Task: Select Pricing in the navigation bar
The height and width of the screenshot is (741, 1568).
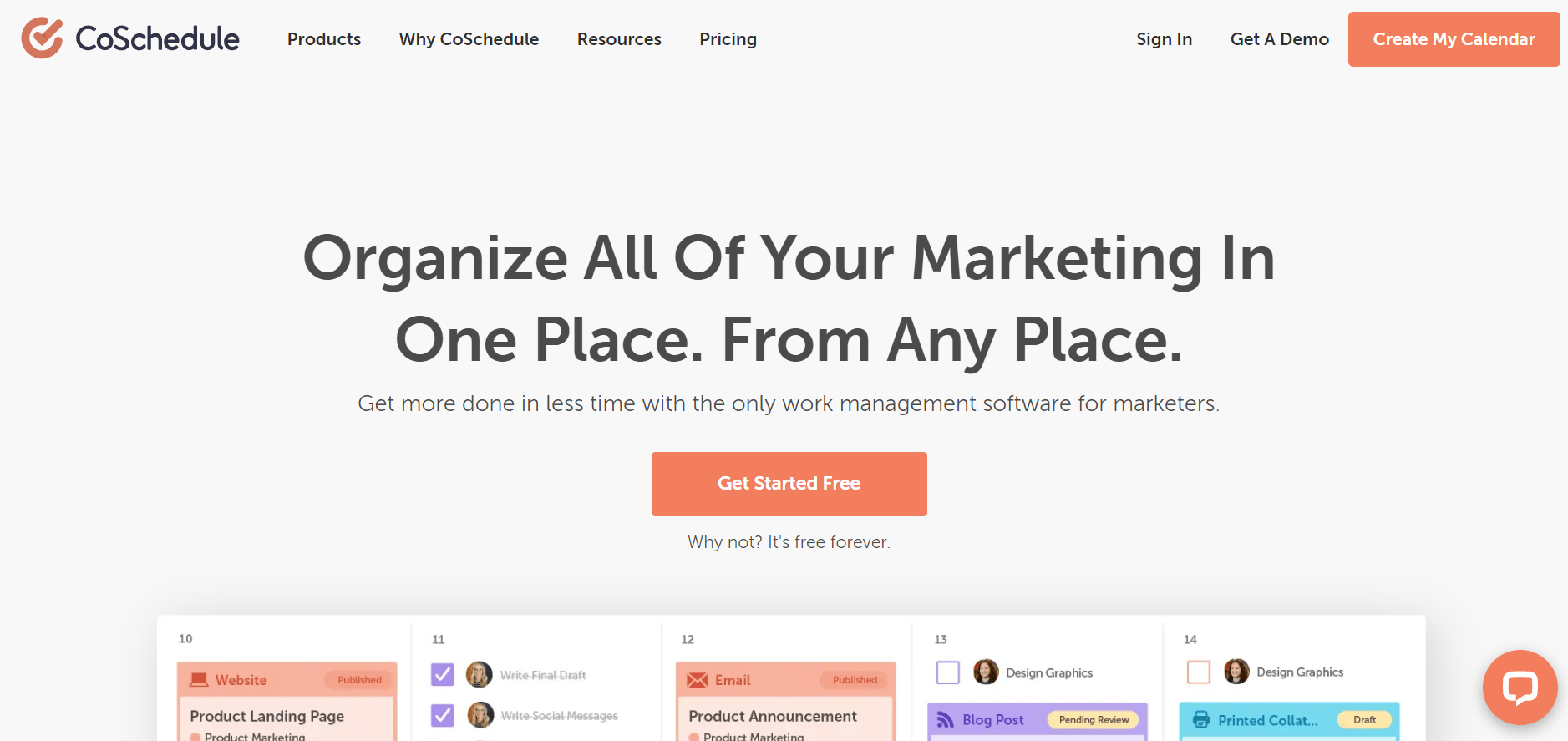Action: (728, 39)
